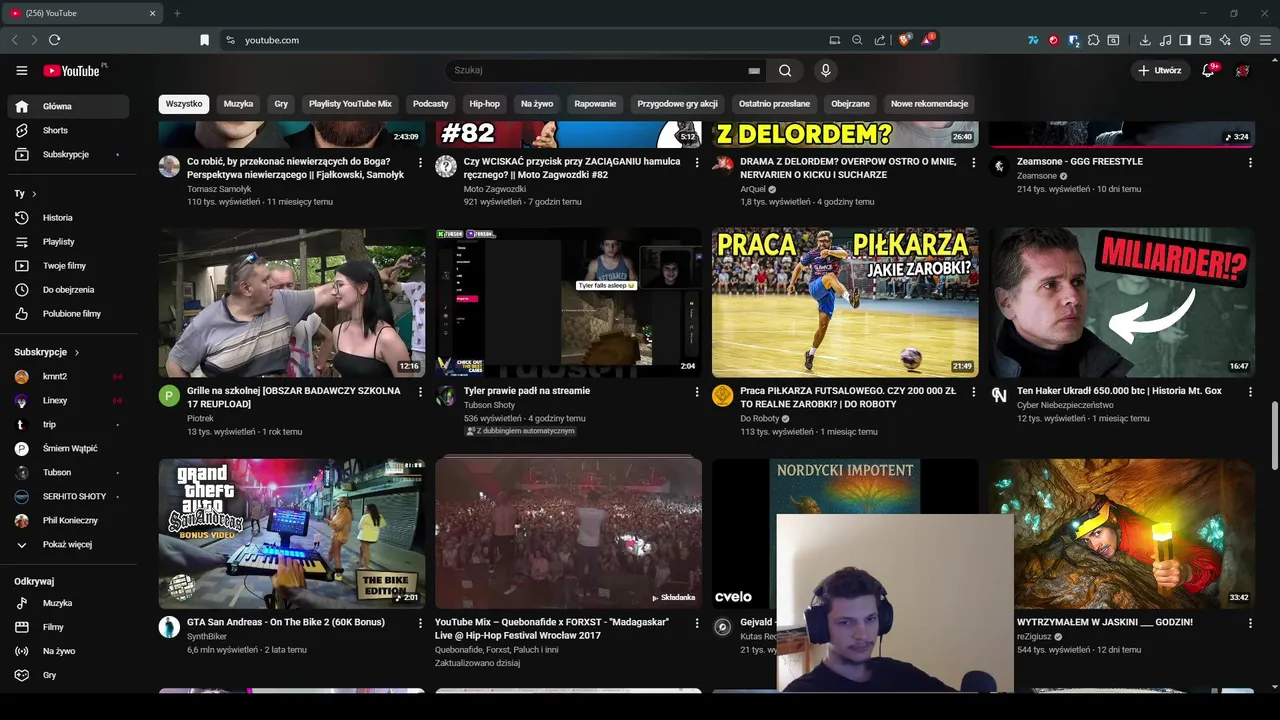Click the search magnifier button

click(x=785, y=71)
